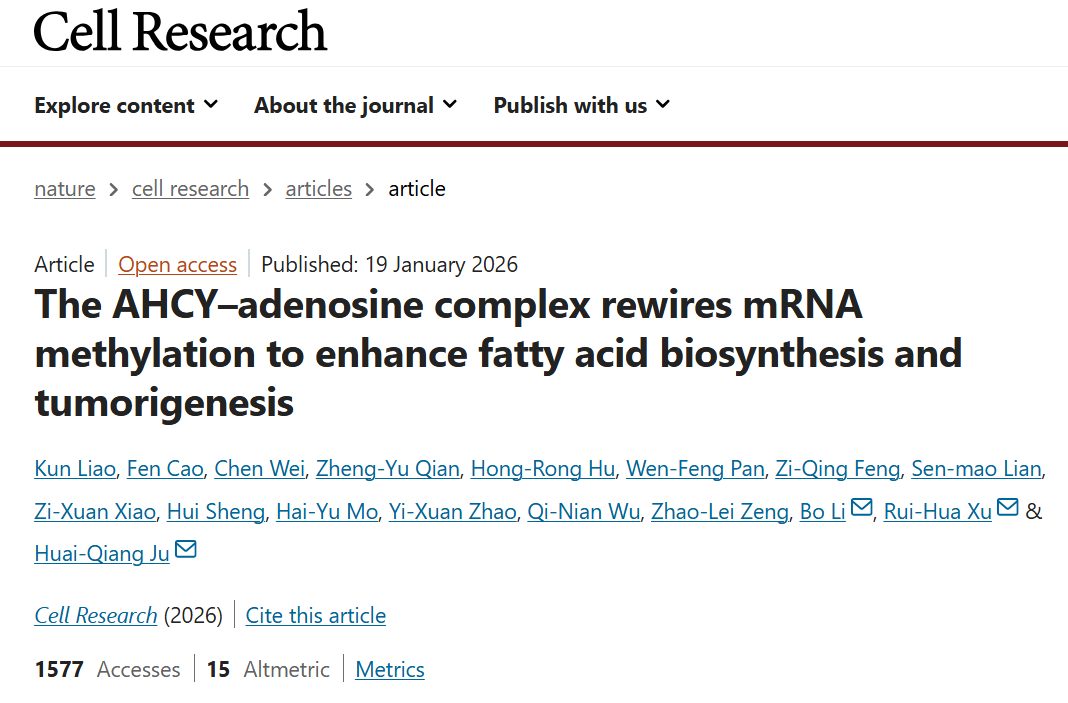Click email icon after Huai-Qiang Ju

point(185,551)
